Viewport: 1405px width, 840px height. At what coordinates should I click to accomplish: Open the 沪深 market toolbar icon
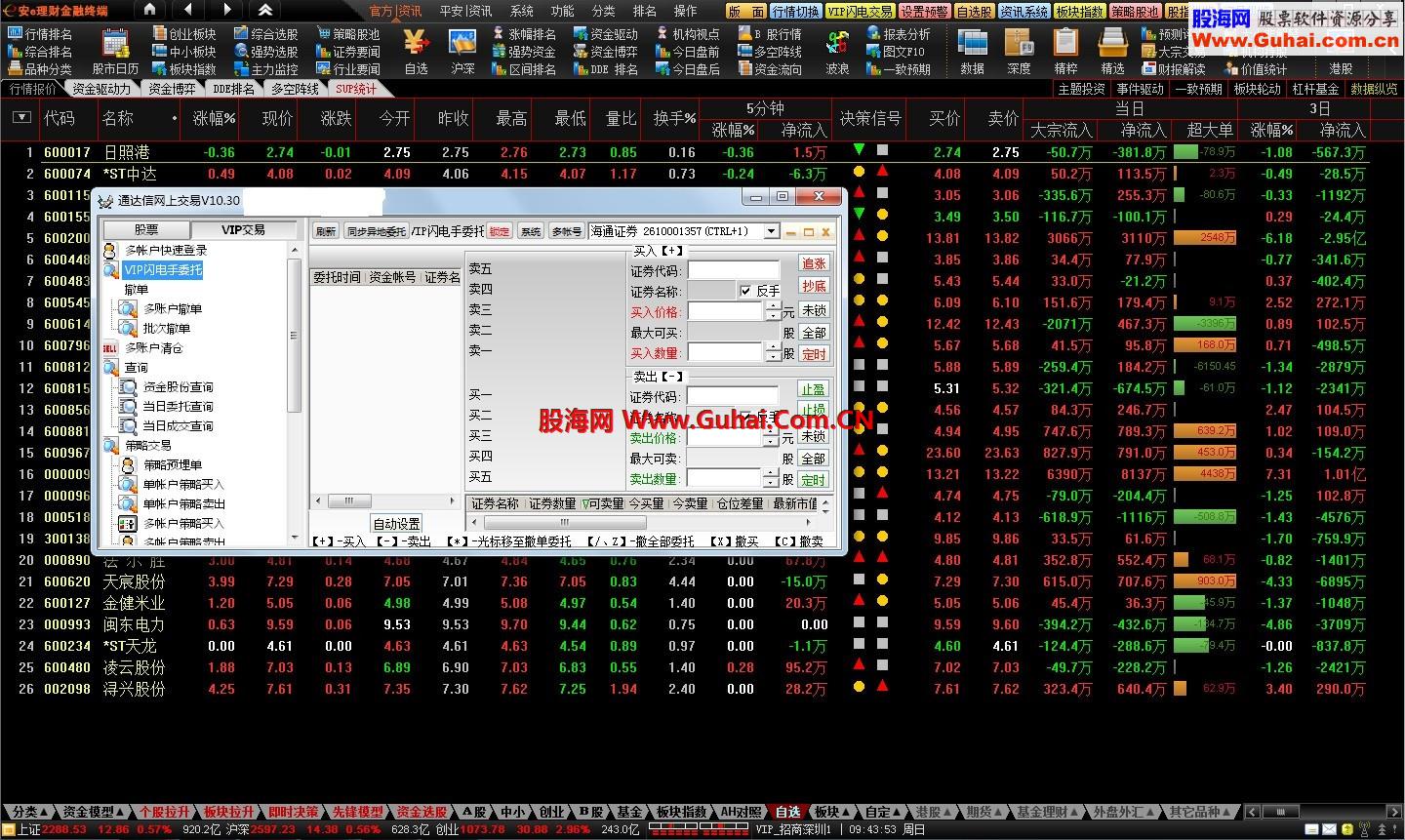[462, 45]
